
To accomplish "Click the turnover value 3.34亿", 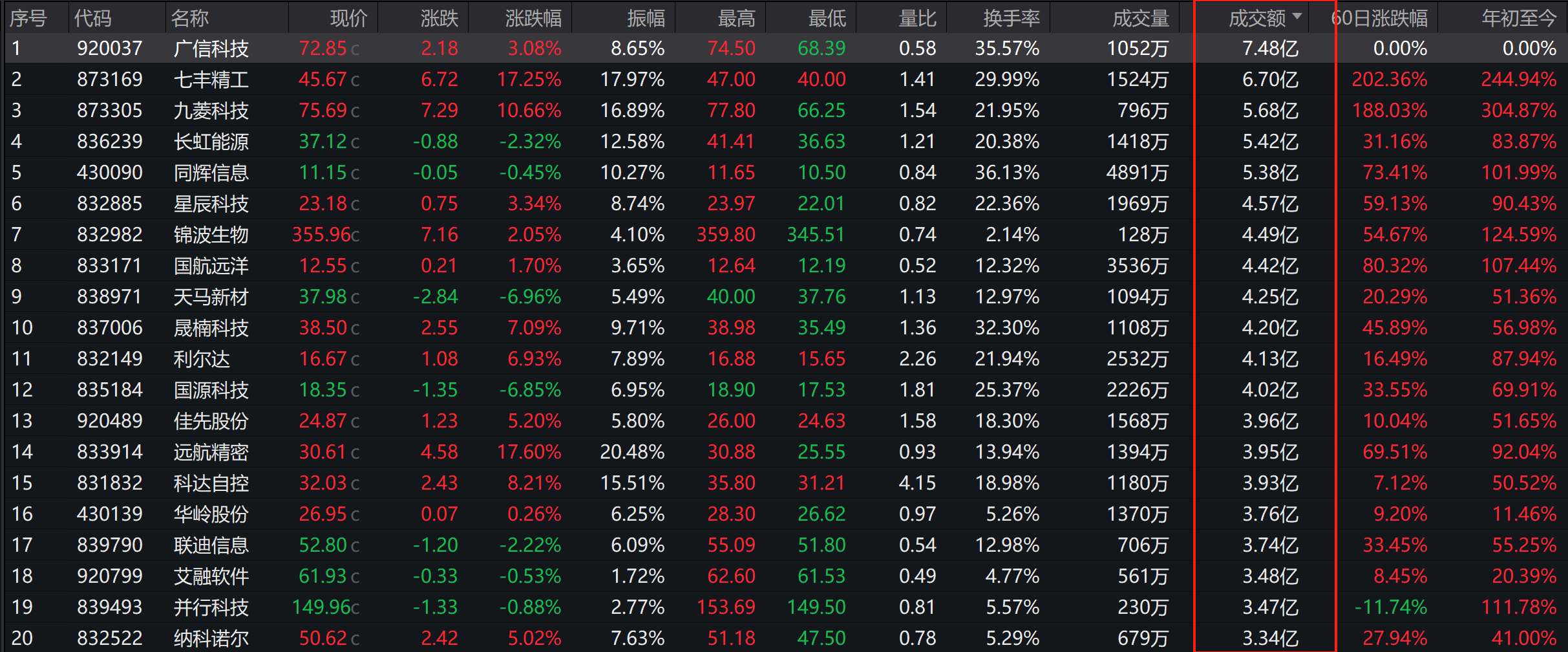I will [1271, 638].
